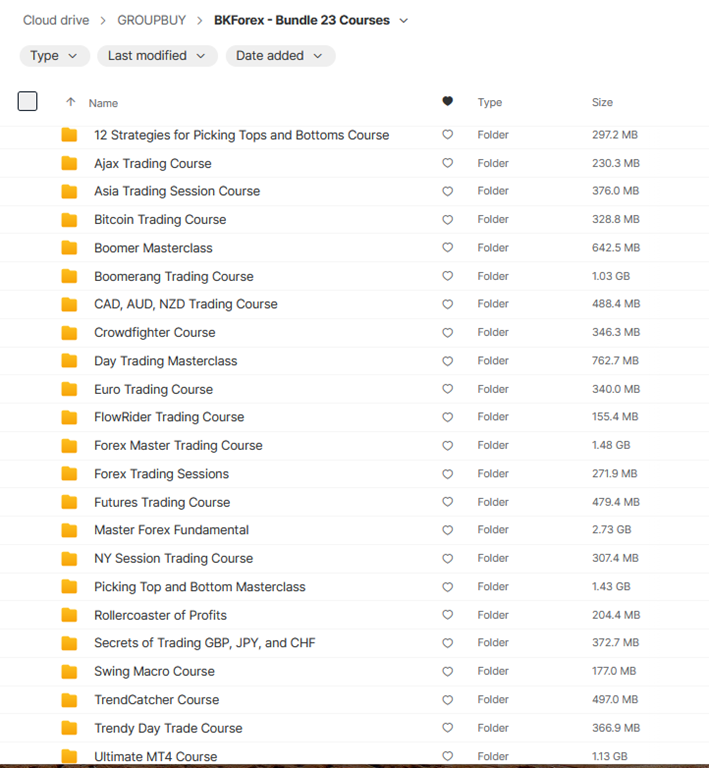Click the Boomer Masterclass folder icon

pos(69,248)
